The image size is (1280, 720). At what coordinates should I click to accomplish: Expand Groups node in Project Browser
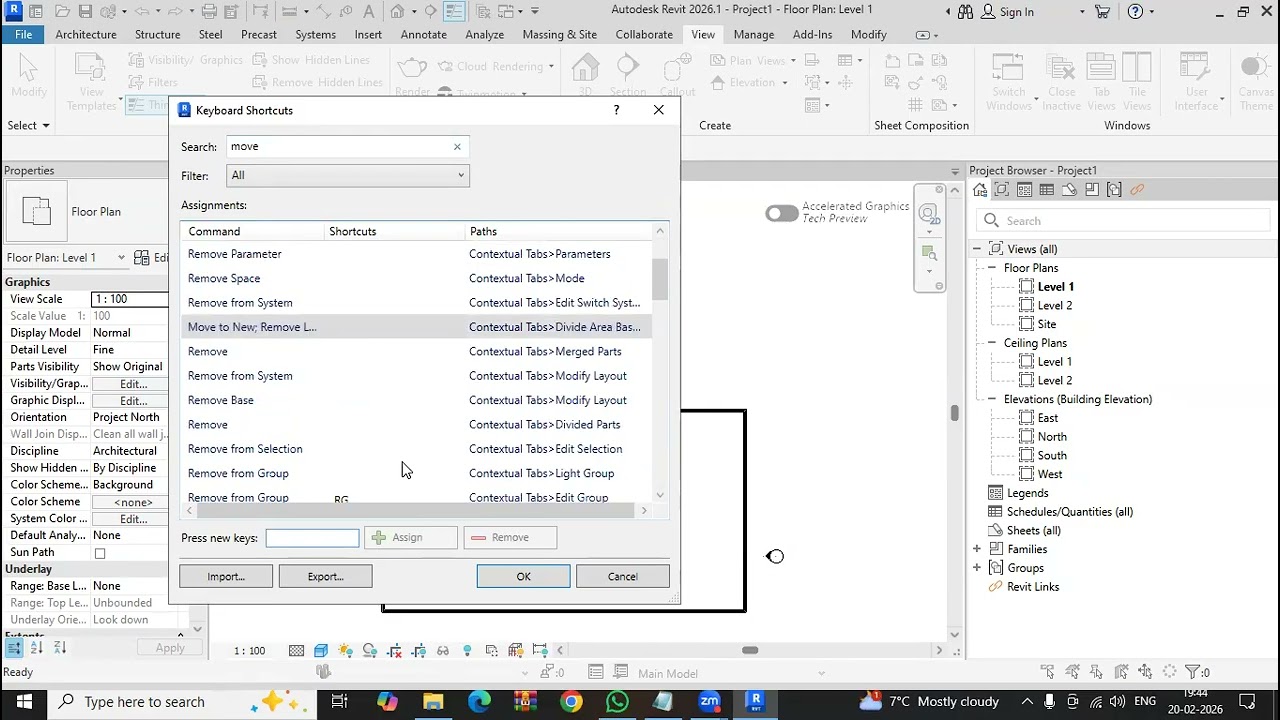click(977, 568)
